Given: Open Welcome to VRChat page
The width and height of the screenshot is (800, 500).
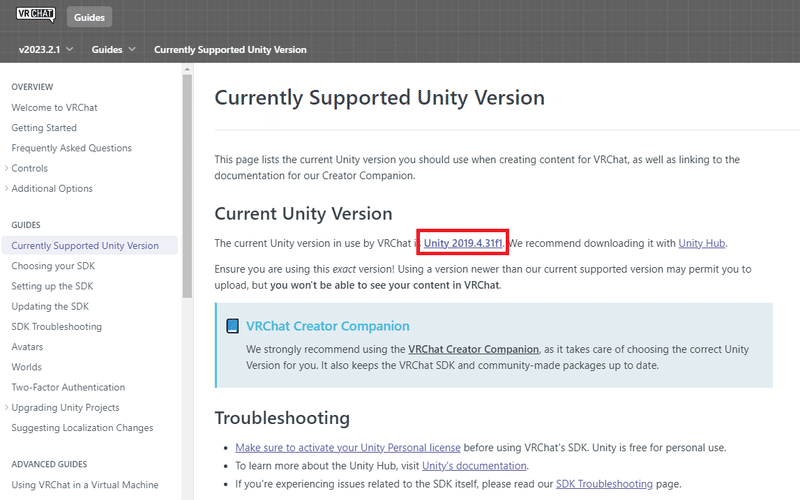Looking at the screenshot, I should [x=54, y=108].
